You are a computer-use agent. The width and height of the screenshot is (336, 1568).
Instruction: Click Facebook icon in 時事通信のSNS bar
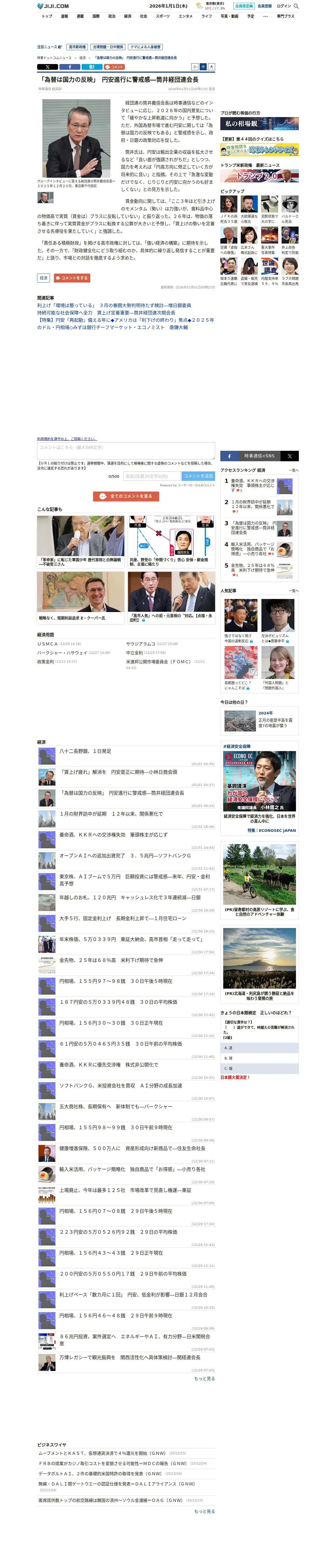click(229, 456)
